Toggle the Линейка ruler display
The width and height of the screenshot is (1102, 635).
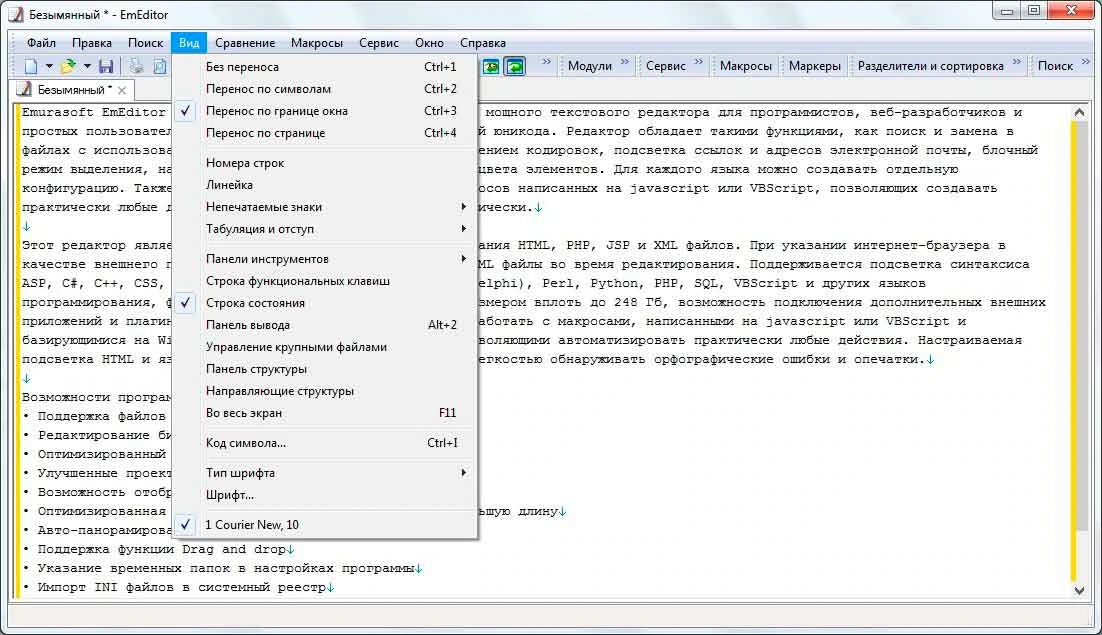[x=325, y=185]
